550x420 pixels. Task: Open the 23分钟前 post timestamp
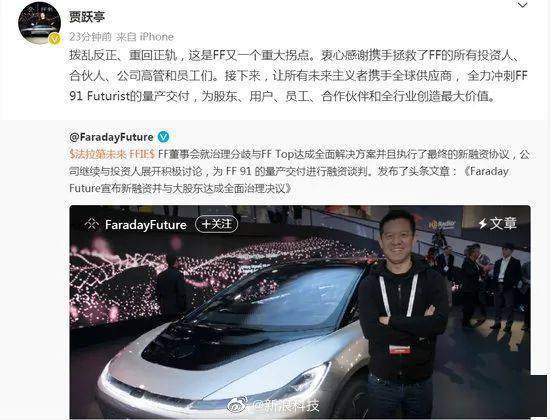tap(90, 37)
